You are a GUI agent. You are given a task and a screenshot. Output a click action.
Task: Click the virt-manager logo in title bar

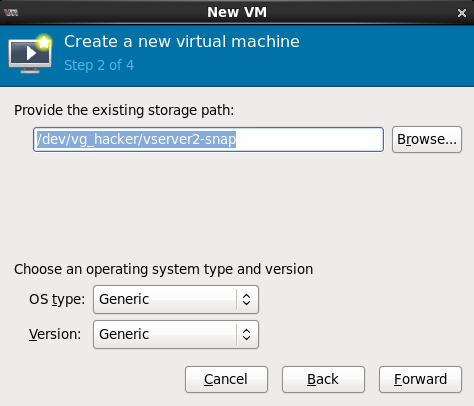(x=11, y=13)
